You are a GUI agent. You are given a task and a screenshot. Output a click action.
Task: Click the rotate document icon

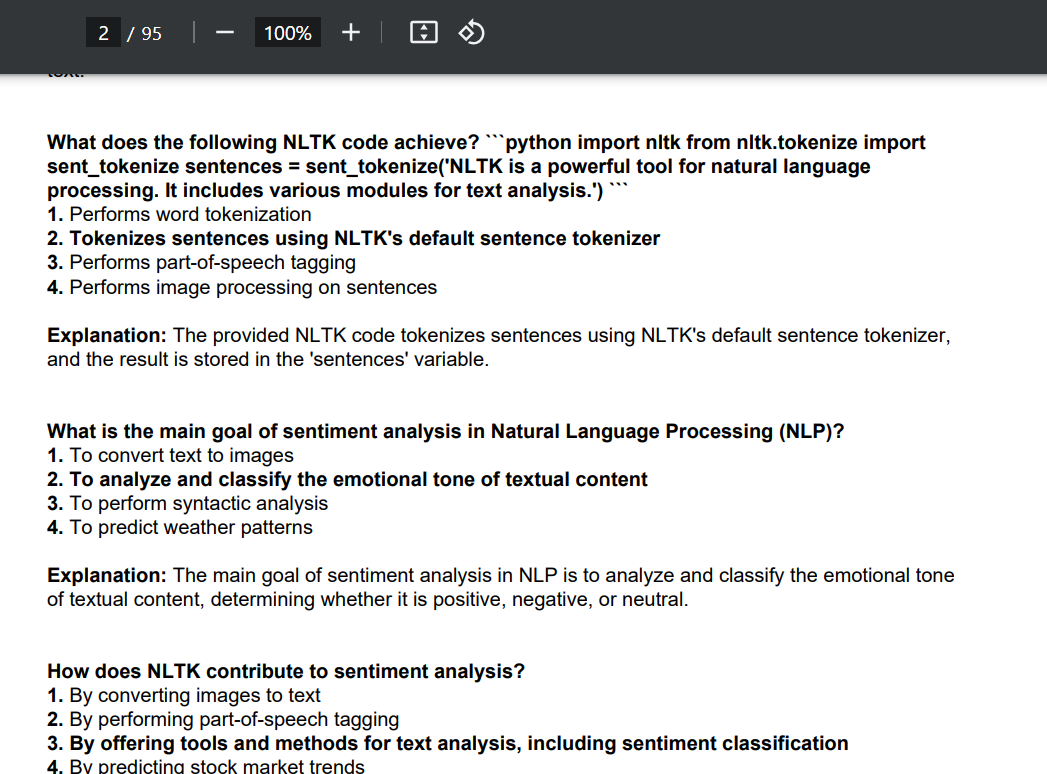tap(471, 33)
